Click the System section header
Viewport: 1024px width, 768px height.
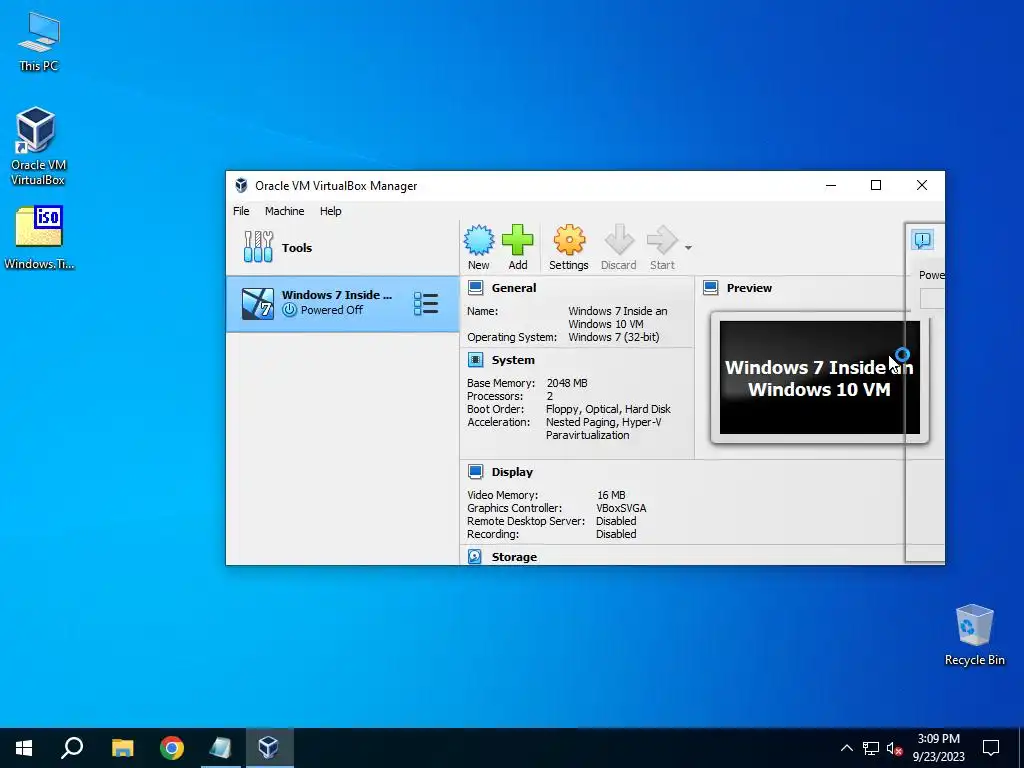[x=513, y=360]
